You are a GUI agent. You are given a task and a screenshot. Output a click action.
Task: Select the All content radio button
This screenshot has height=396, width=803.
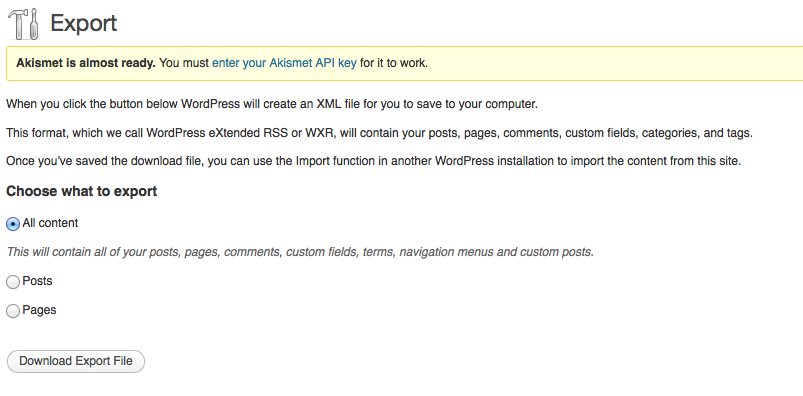point(13,224)
